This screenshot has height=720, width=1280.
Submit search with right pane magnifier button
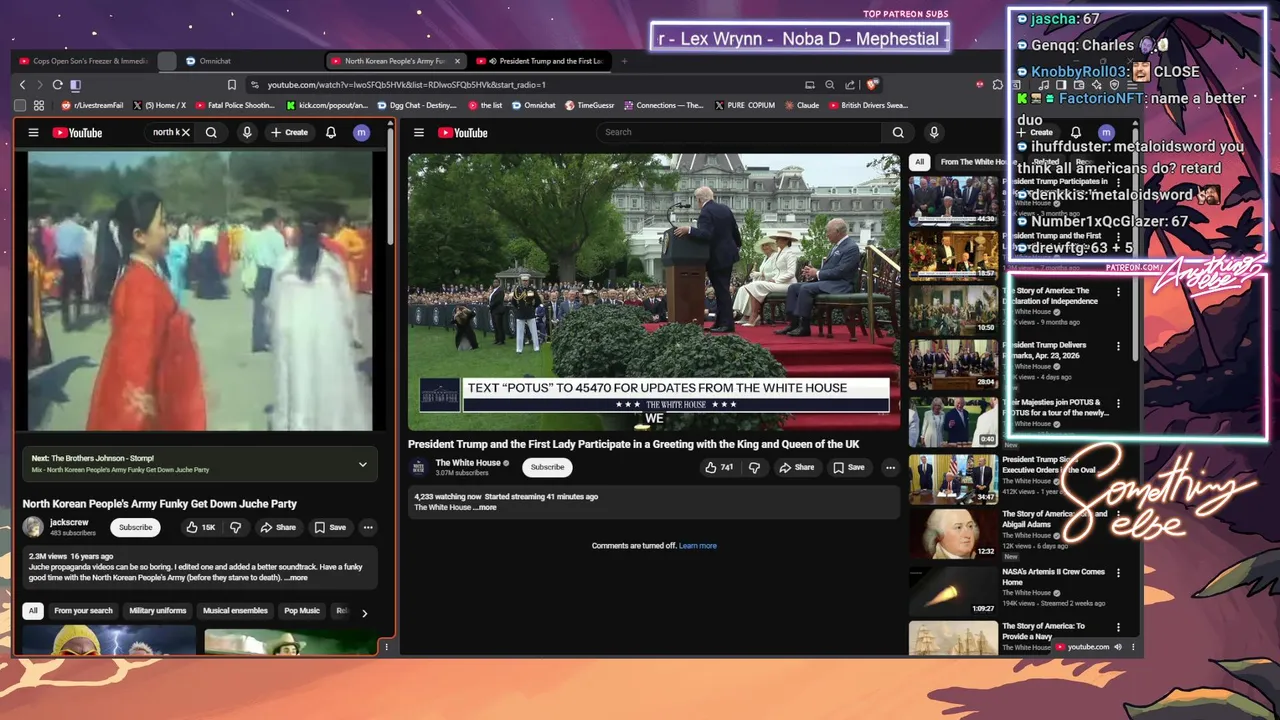[x=898, y=132]
